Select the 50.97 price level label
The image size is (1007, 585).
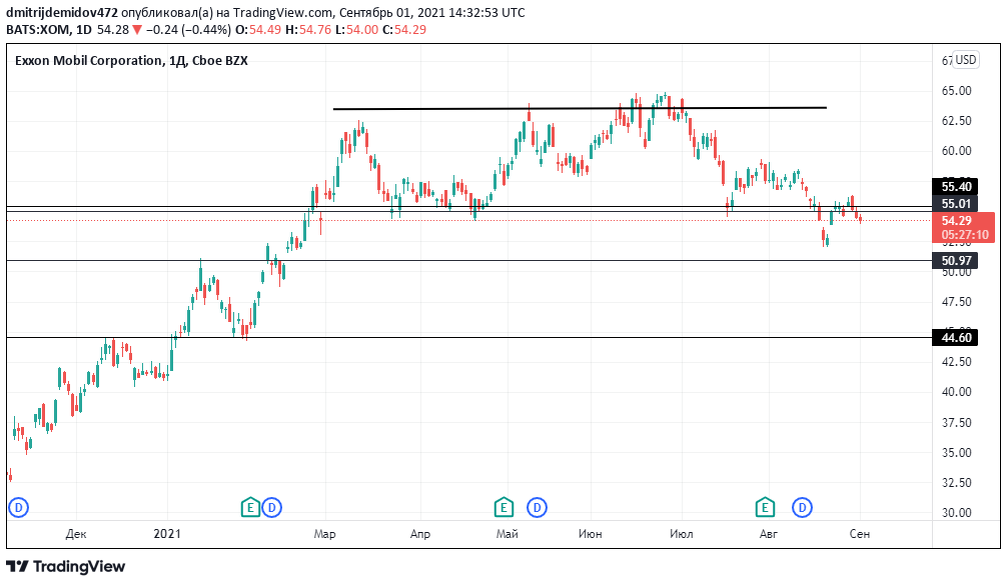[x=956, y=260]
